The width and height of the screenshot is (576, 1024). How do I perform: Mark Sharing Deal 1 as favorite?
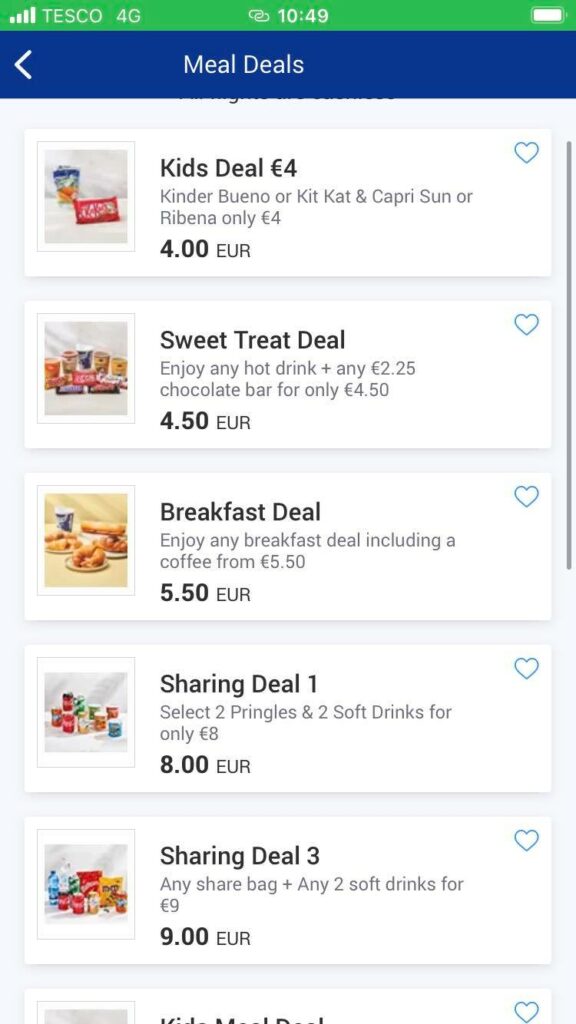pyautogui.click(x=526, y=668)
